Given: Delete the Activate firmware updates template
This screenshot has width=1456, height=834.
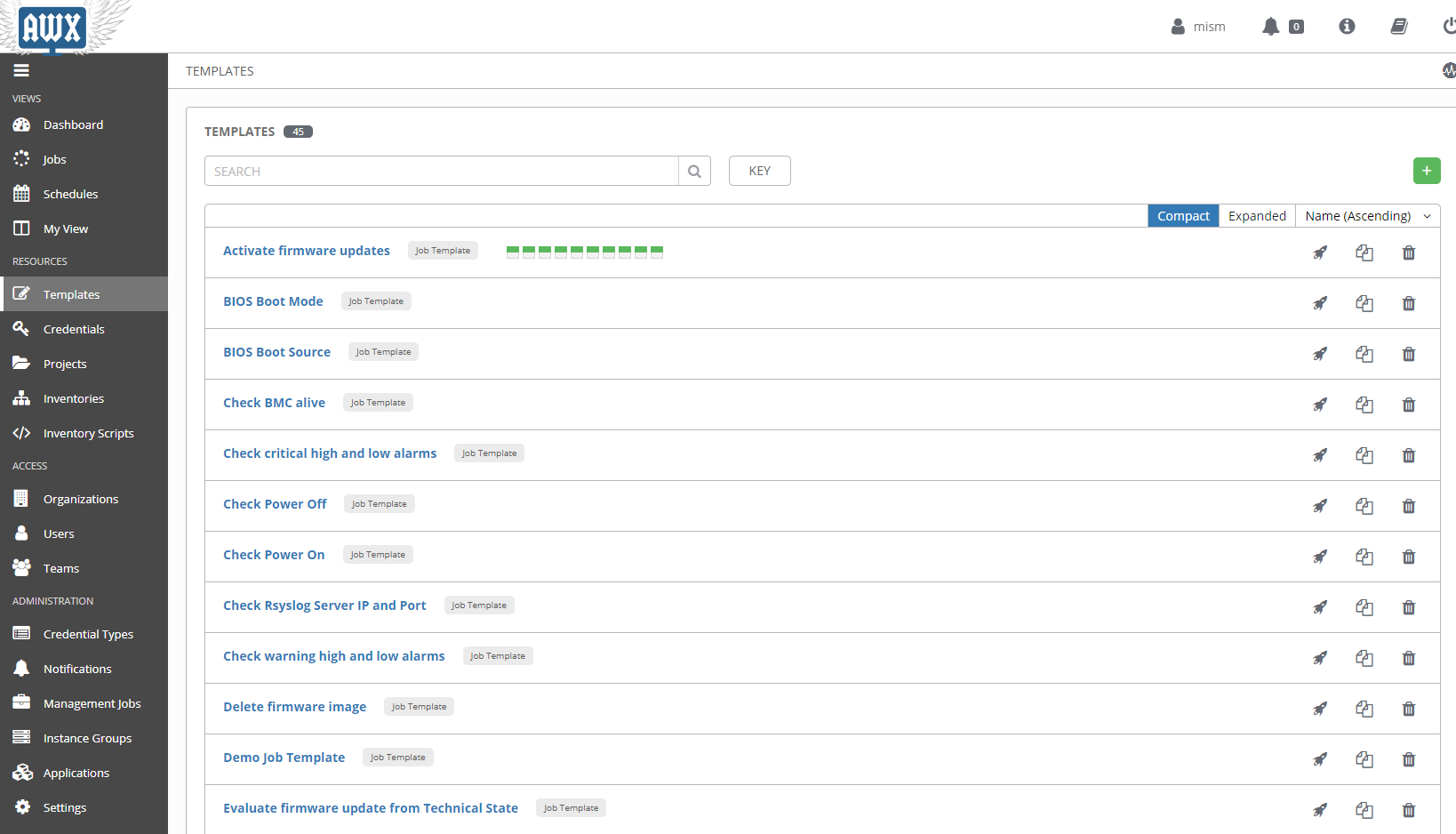Looking at the screenshot, I should [x=1409, y=253].
